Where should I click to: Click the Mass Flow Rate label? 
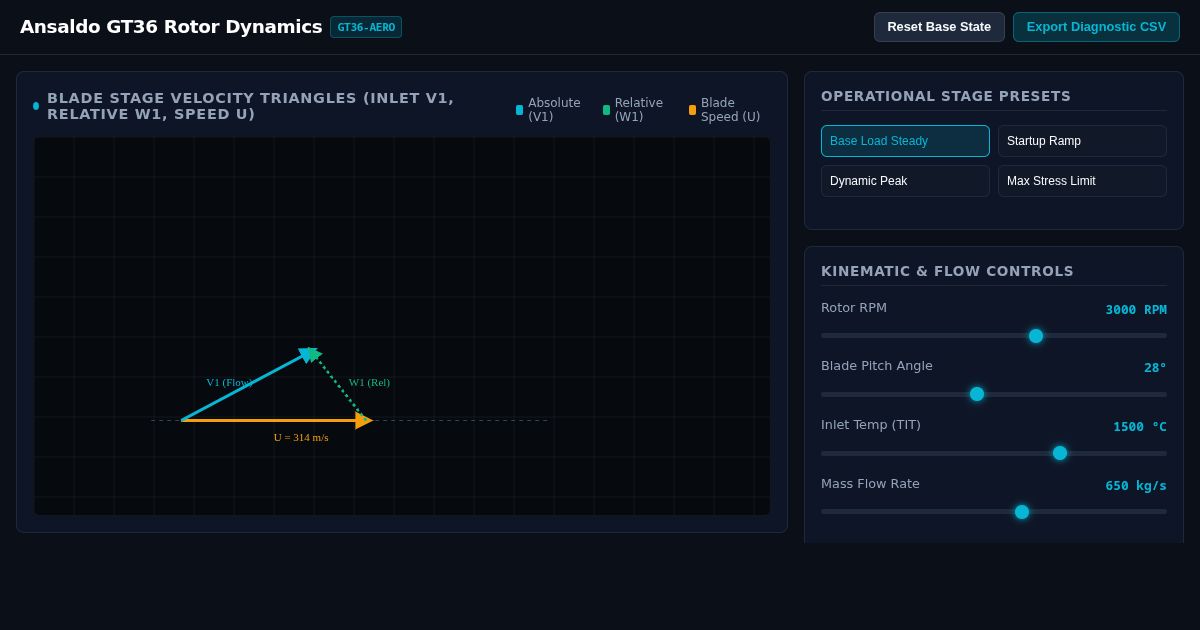click(870, 484)
